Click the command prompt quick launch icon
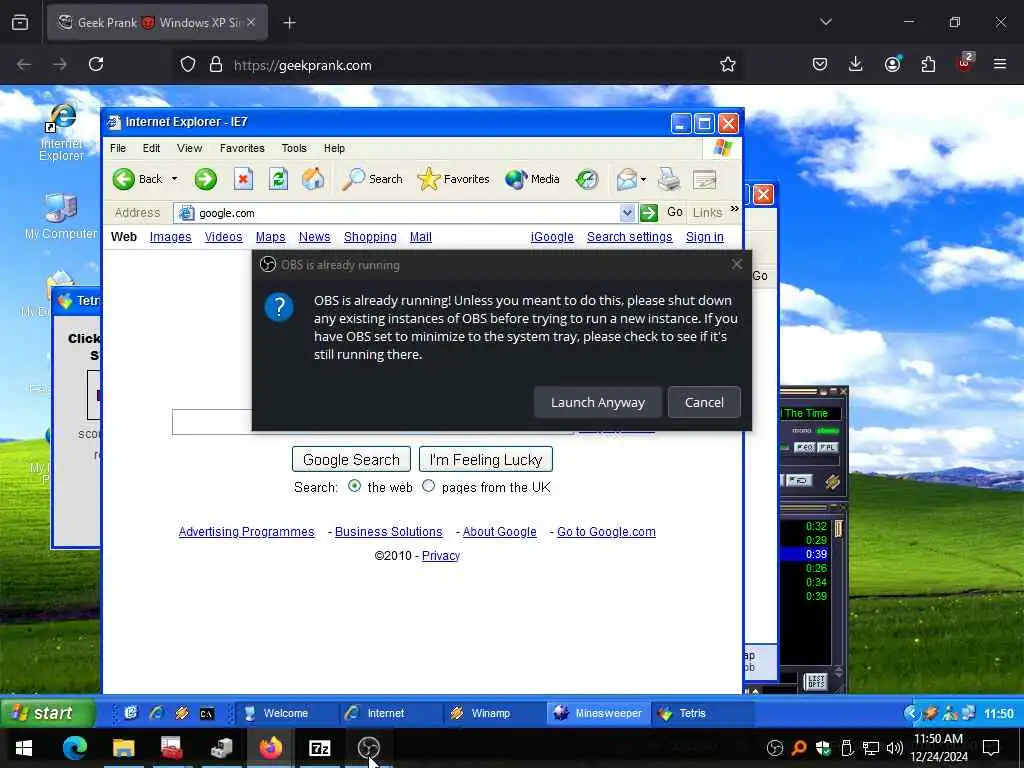The height and width of the screenshot is (768, 1024). click(207, 714)
